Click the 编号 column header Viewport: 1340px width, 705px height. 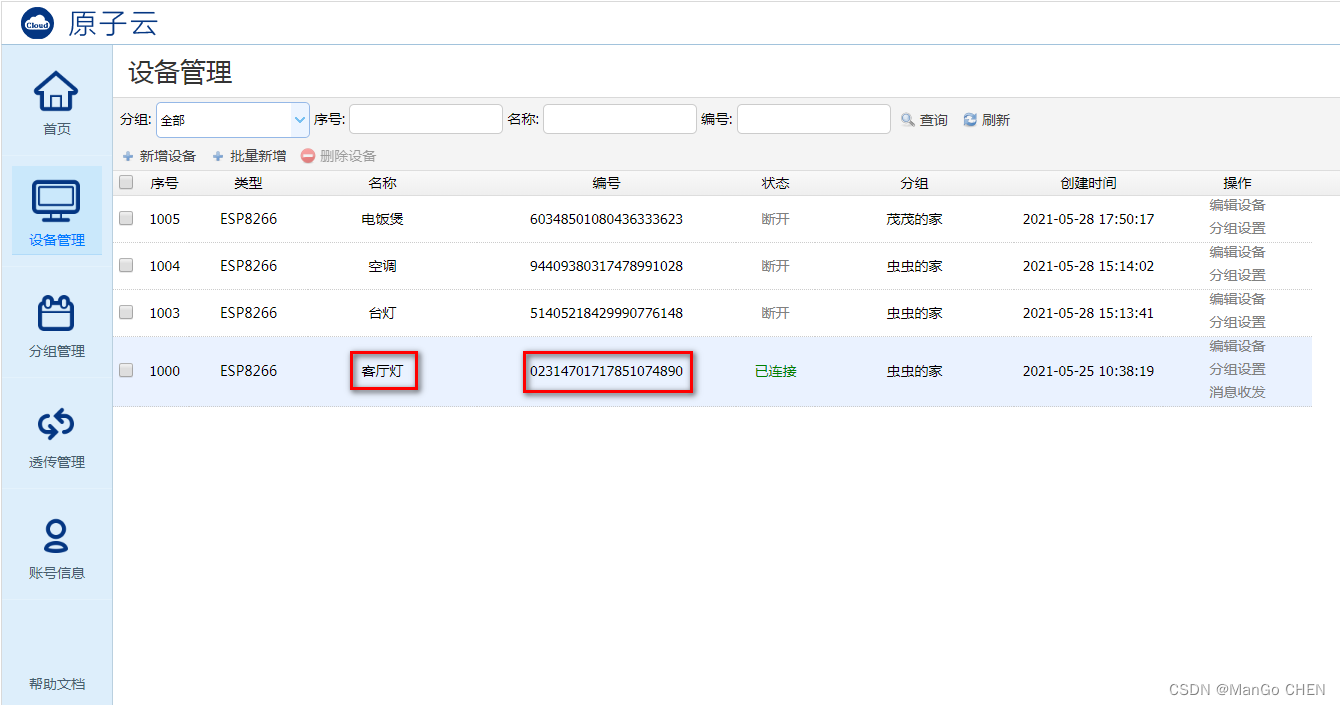pos(606,183)
